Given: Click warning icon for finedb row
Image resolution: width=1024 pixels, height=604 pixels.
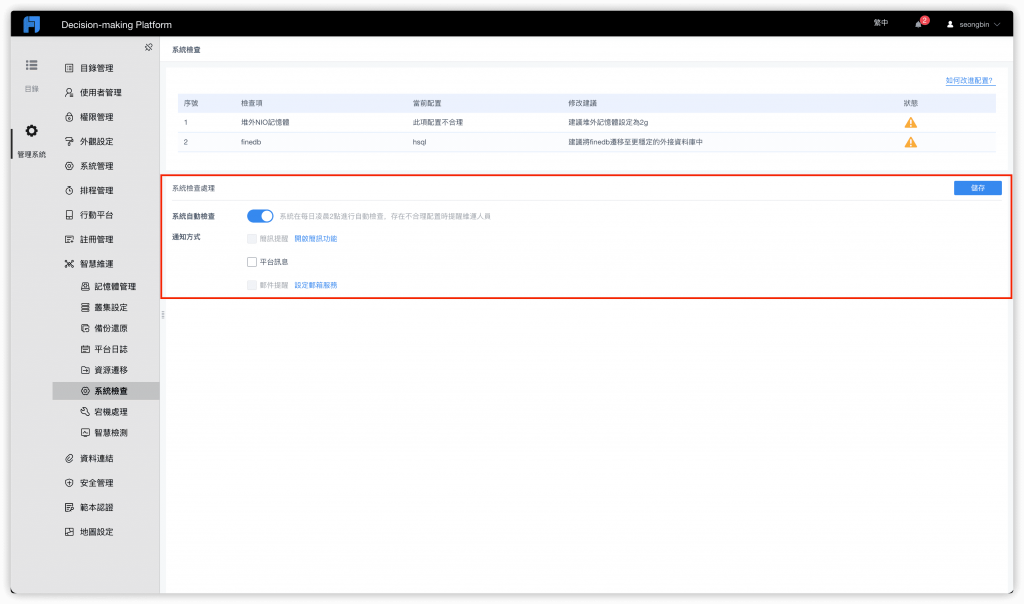Looking at the screenshot, I should pos(910,142).
